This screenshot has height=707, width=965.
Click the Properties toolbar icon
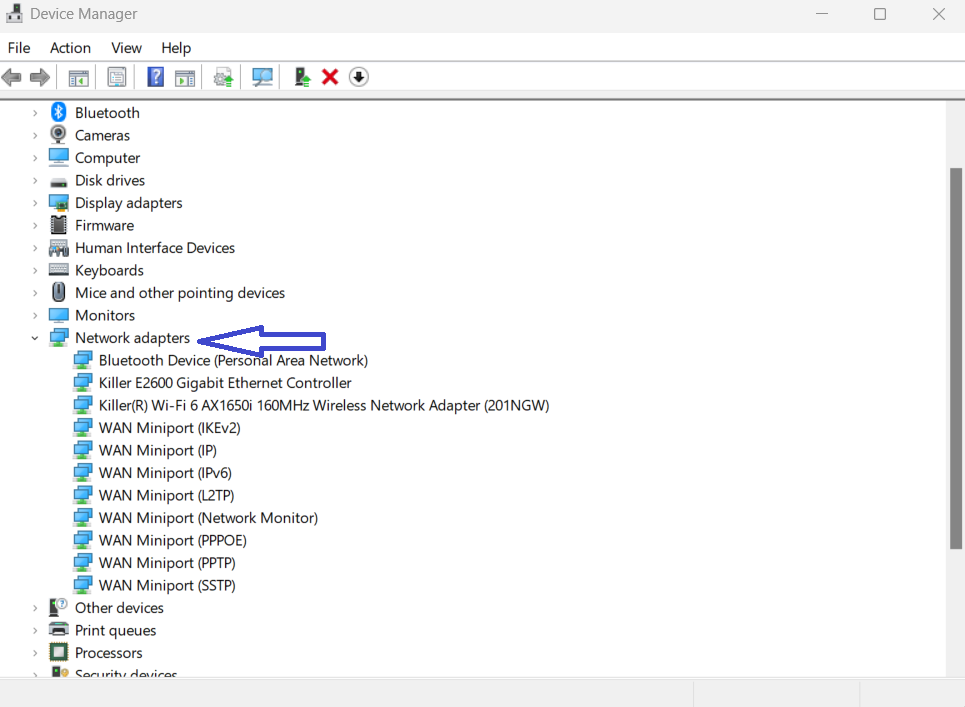pyautogui.click(x=117, y=77)
